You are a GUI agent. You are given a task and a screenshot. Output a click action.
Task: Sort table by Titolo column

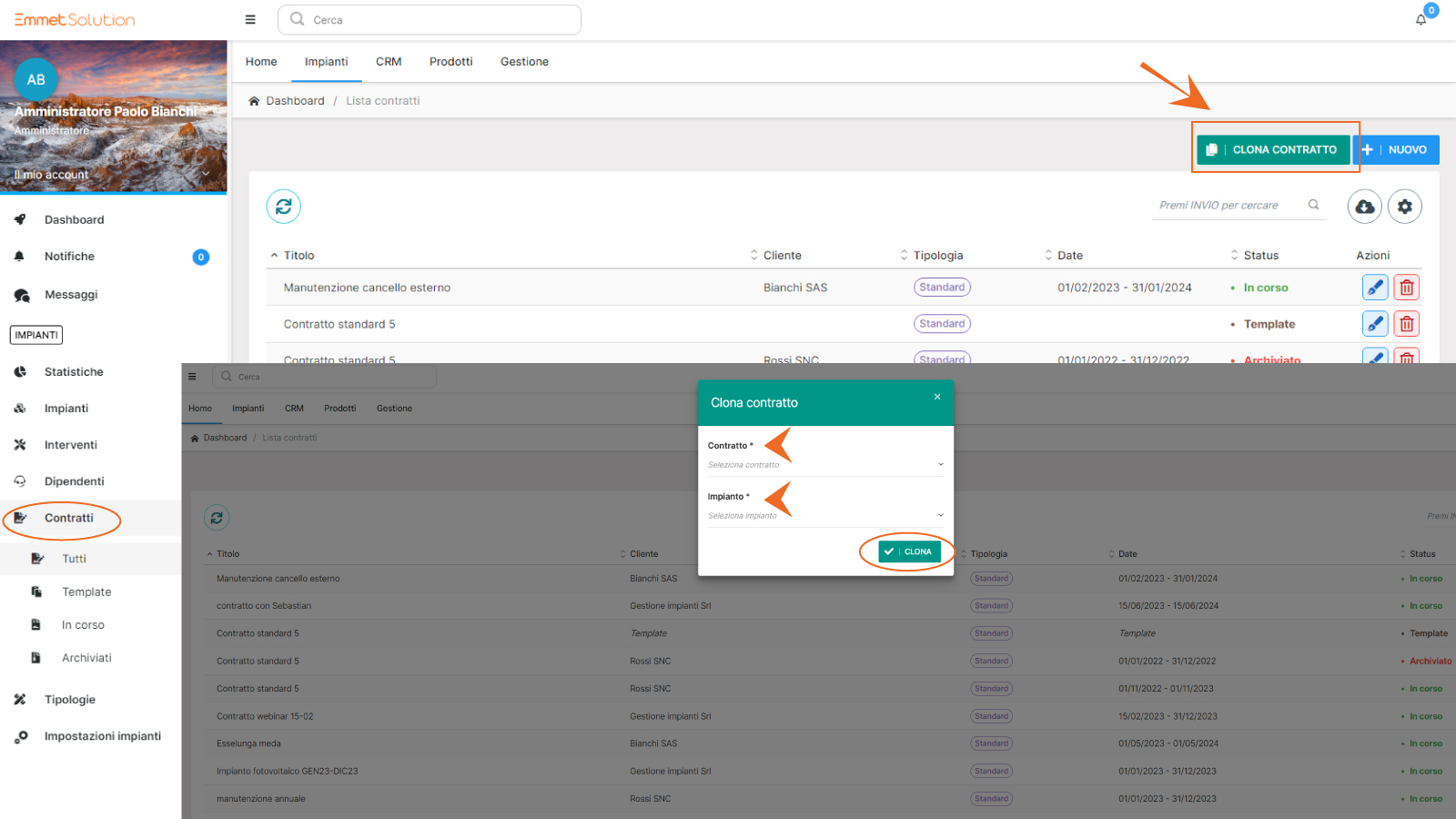pyautogui.click(x=298, y=256)
